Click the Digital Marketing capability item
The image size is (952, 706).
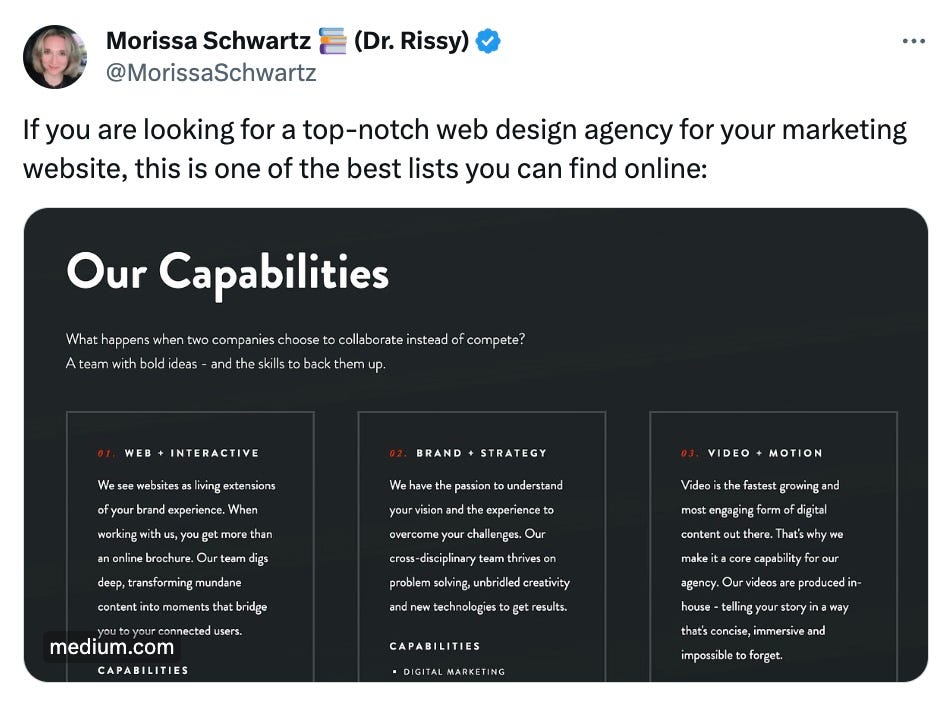[x=449, y=671]
